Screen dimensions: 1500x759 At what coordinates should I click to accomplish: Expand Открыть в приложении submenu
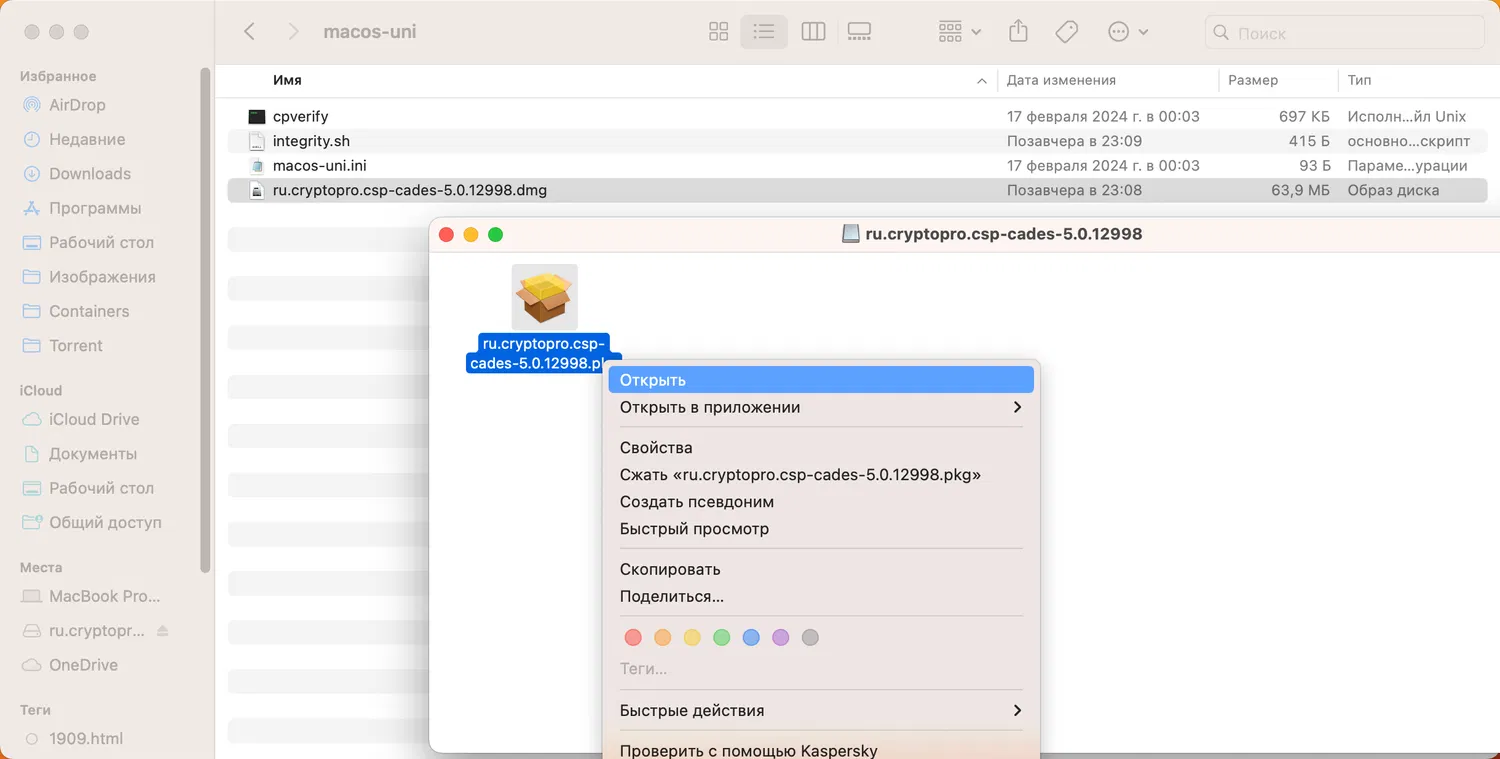coord(821,407)
